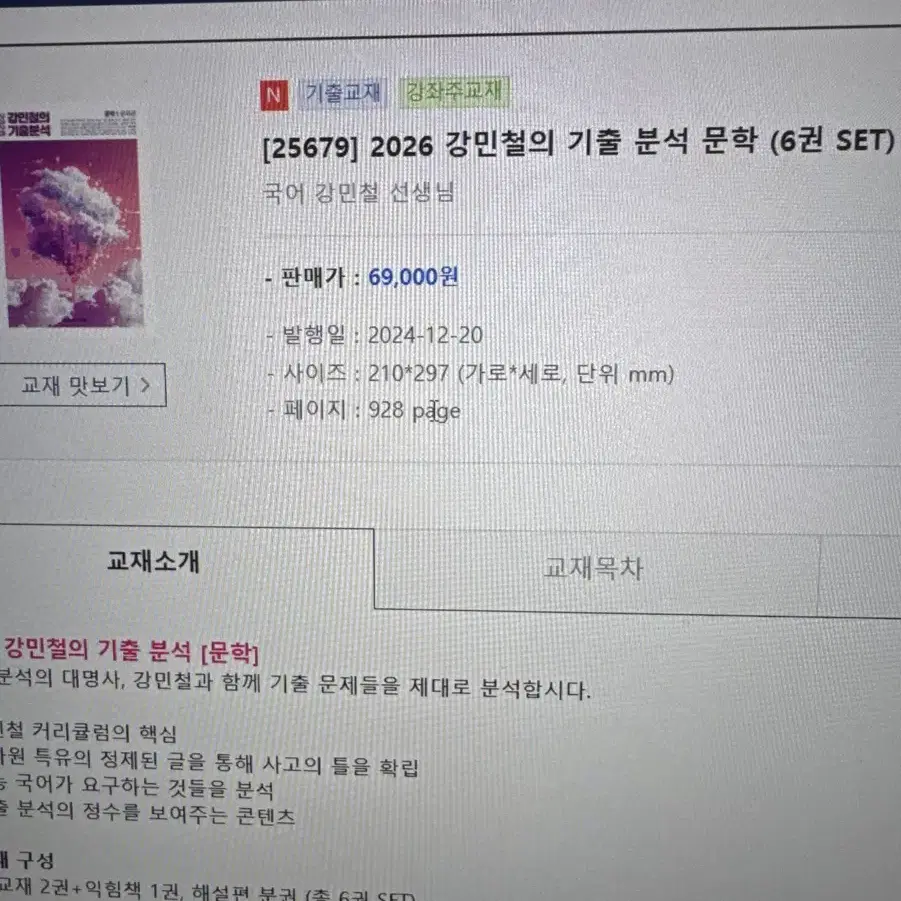Open the 교재 맛보기 preview button
901x901 pixels.
coord(83,384)
